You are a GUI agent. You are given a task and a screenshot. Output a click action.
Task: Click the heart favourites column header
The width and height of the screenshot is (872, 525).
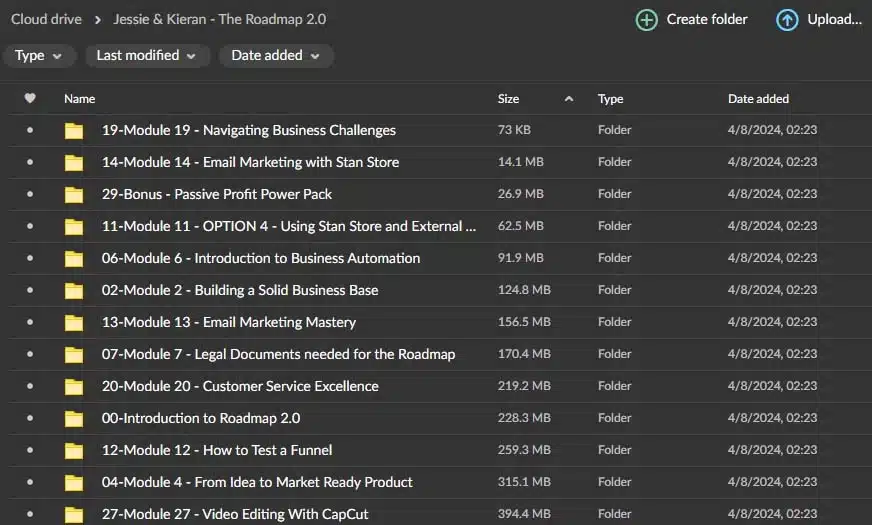tap(30, 98)
